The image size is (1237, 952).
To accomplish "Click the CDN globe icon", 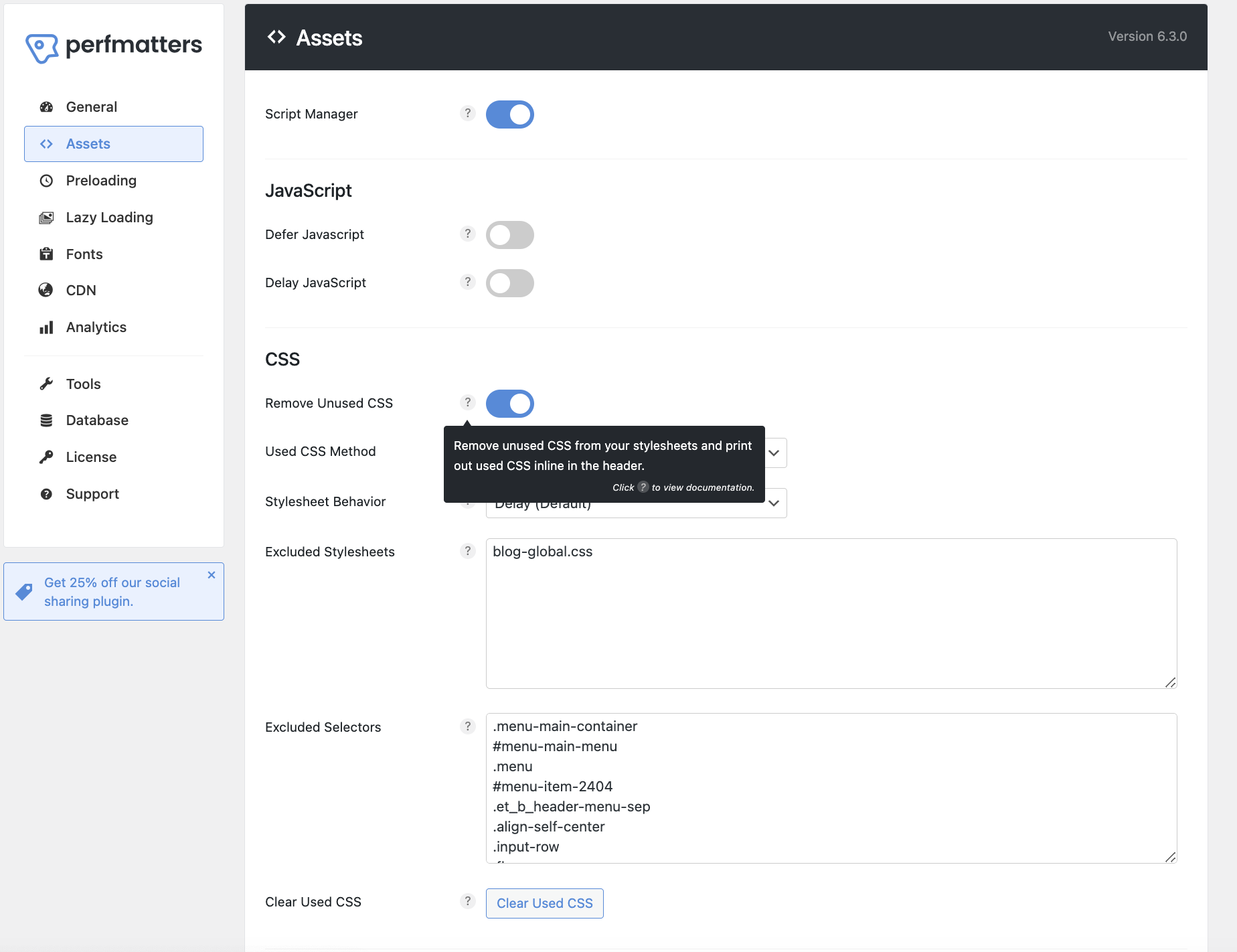I will click(46, 290).
